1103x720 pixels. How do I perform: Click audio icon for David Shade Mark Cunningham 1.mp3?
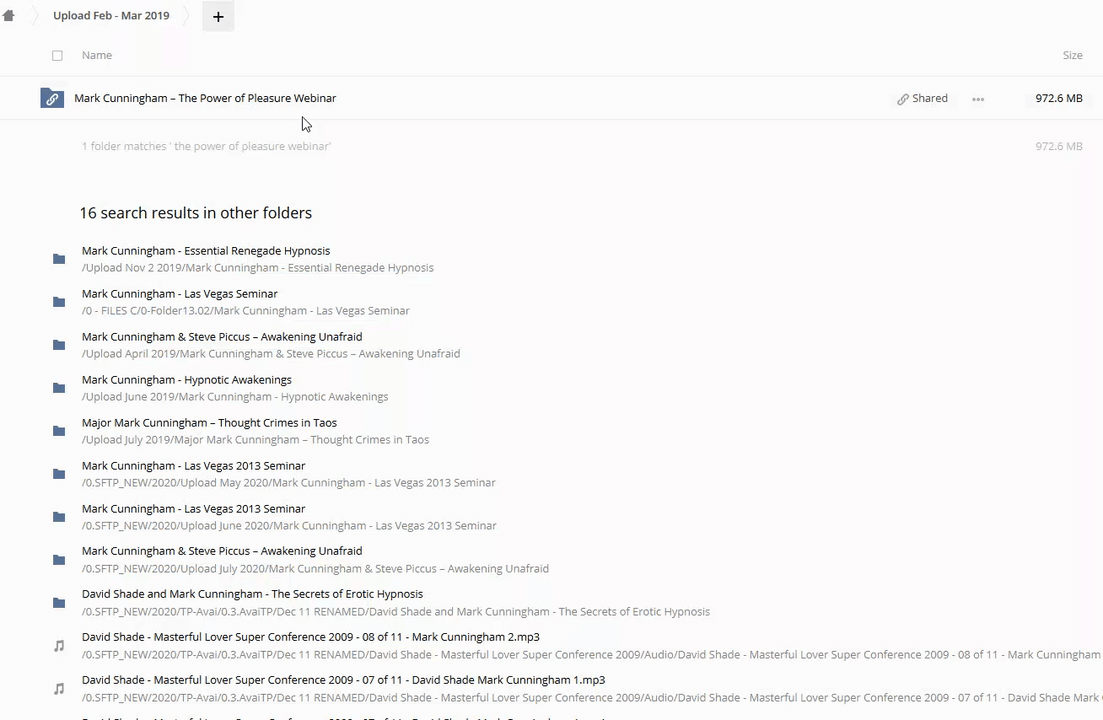tap(59, 689)
